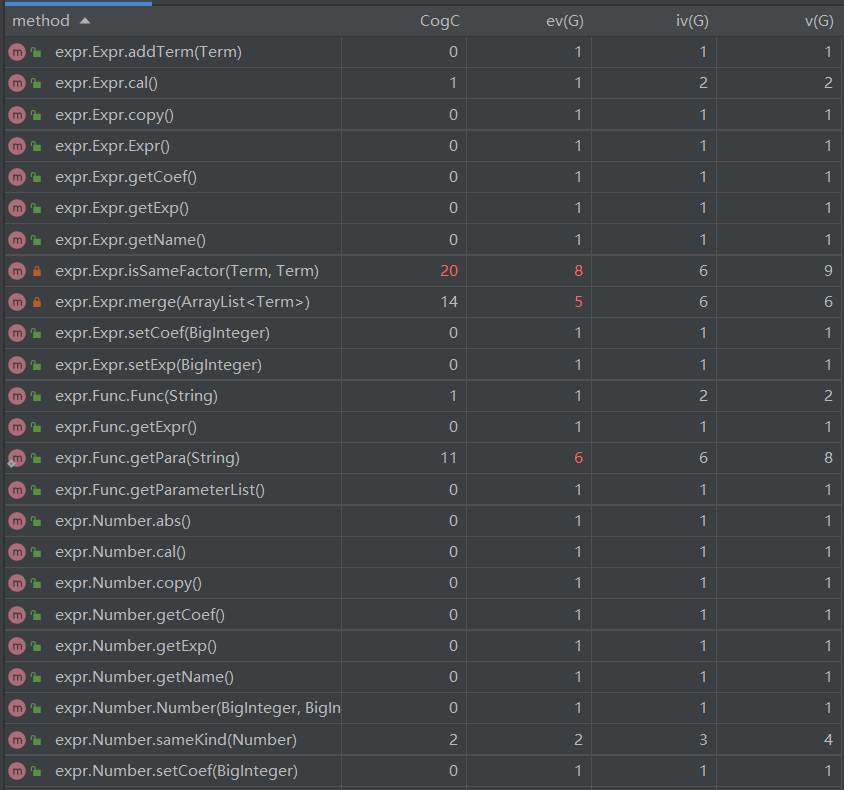Image resolution: width=844 pixels, height=790 pixels.
Task: Select row expr.Expr.cal()
Action: (423, 83)
